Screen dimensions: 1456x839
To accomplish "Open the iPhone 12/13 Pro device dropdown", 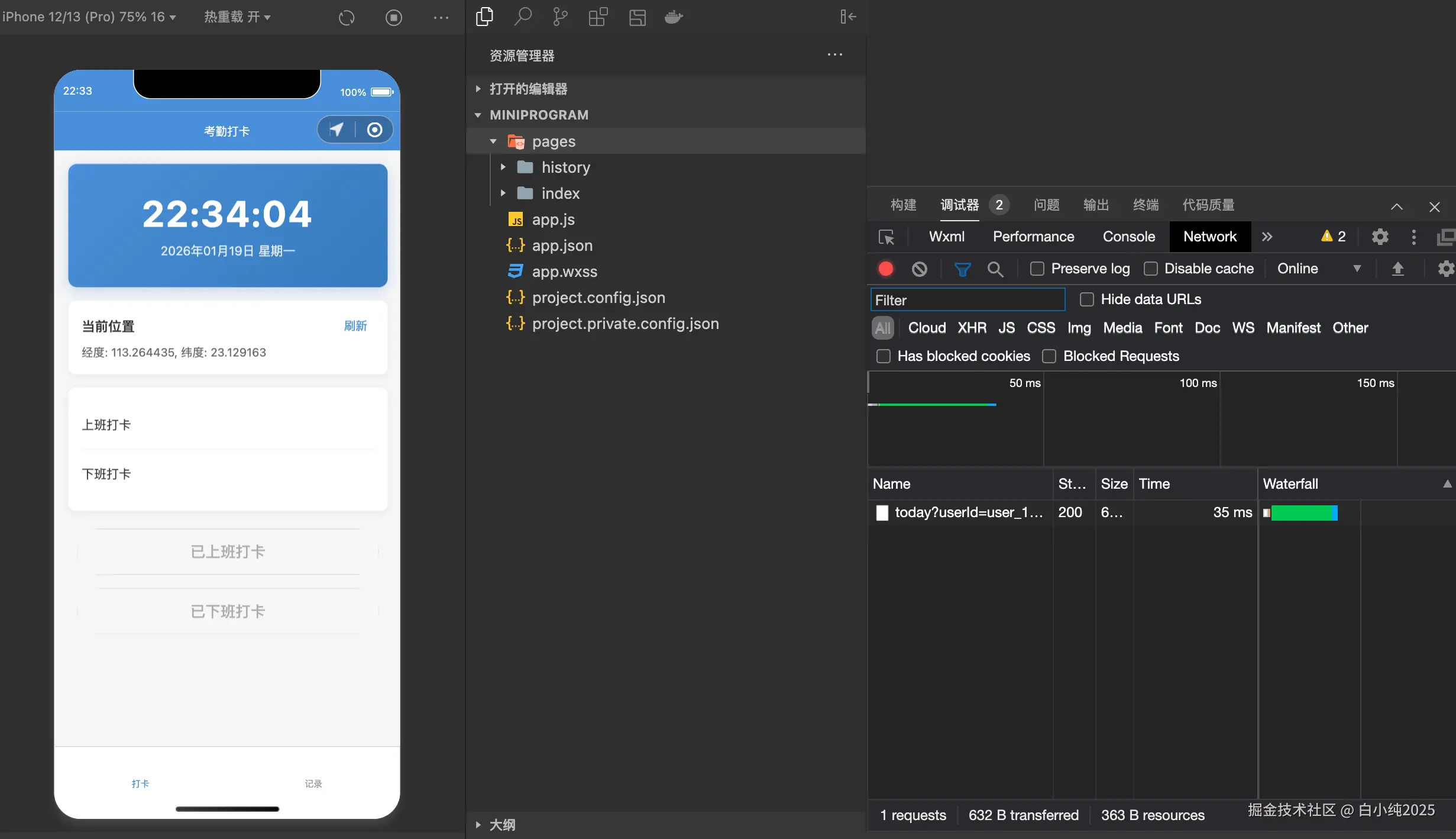I will pyautogui.click(x=89, y=17).
